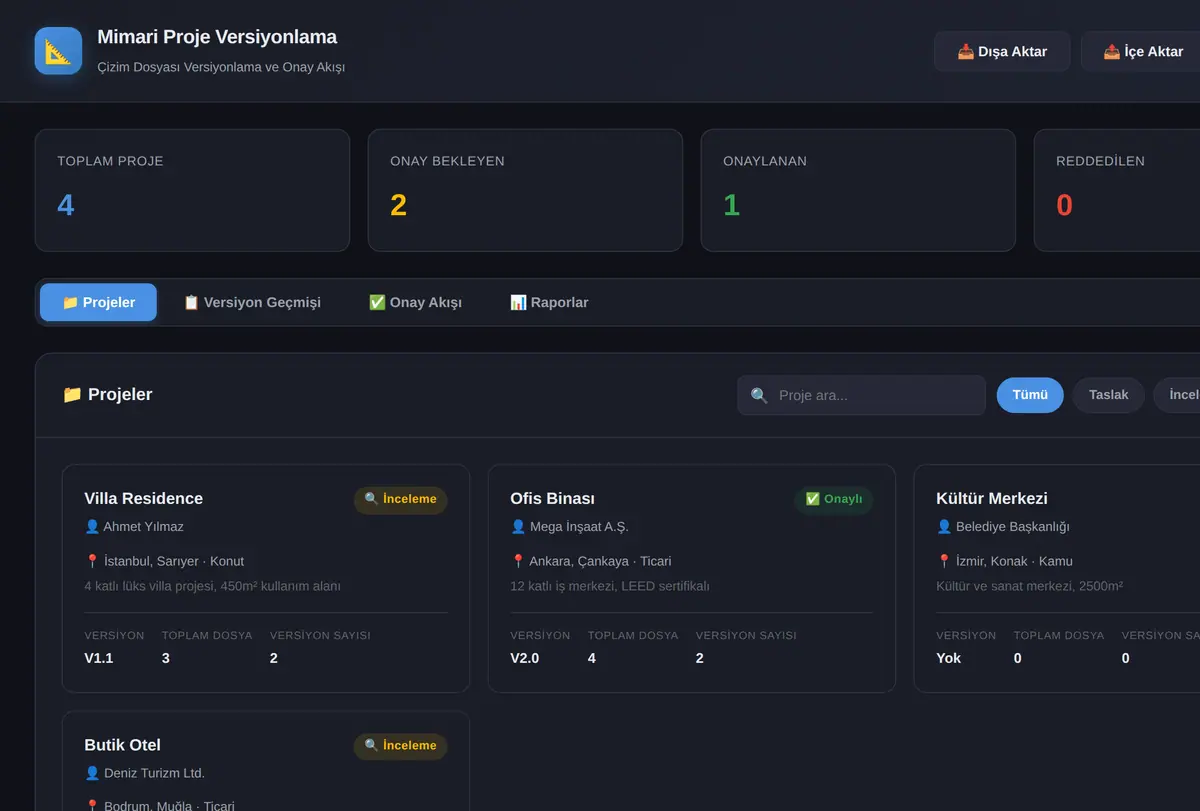The height and width of the screenshot is (811, 1200).
Task: Click the description 'Kültür ve sanat merkezi, 2500m²'
Action: [x=1030, y=586]
